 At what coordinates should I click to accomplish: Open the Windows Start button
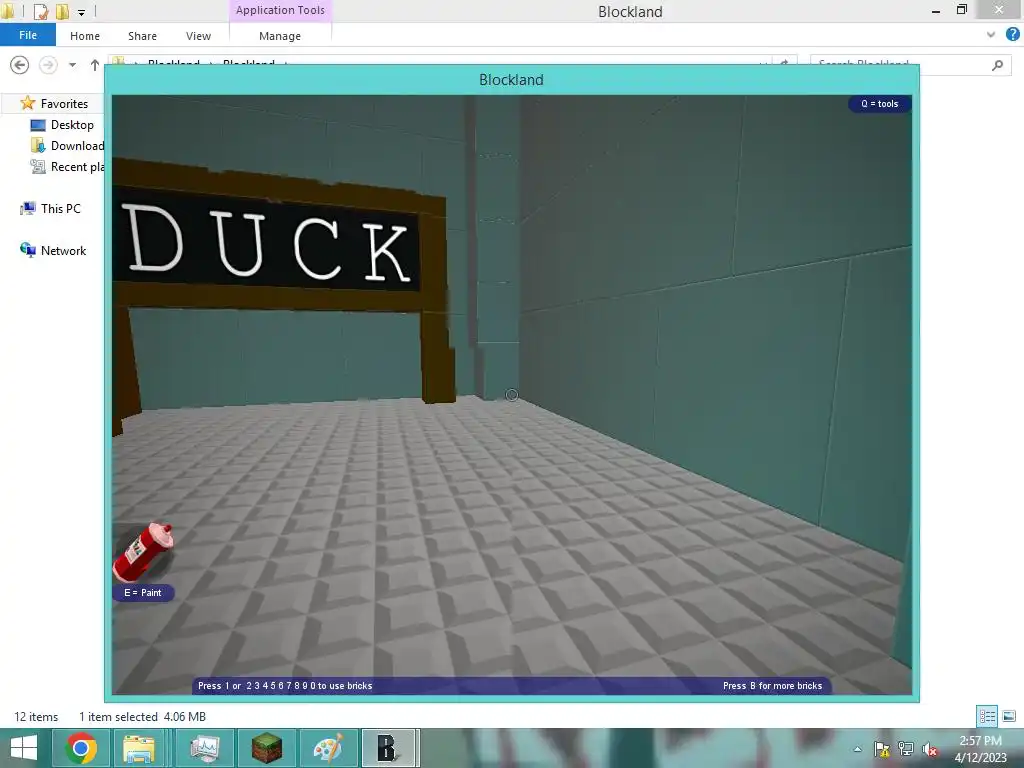(24, 748)
